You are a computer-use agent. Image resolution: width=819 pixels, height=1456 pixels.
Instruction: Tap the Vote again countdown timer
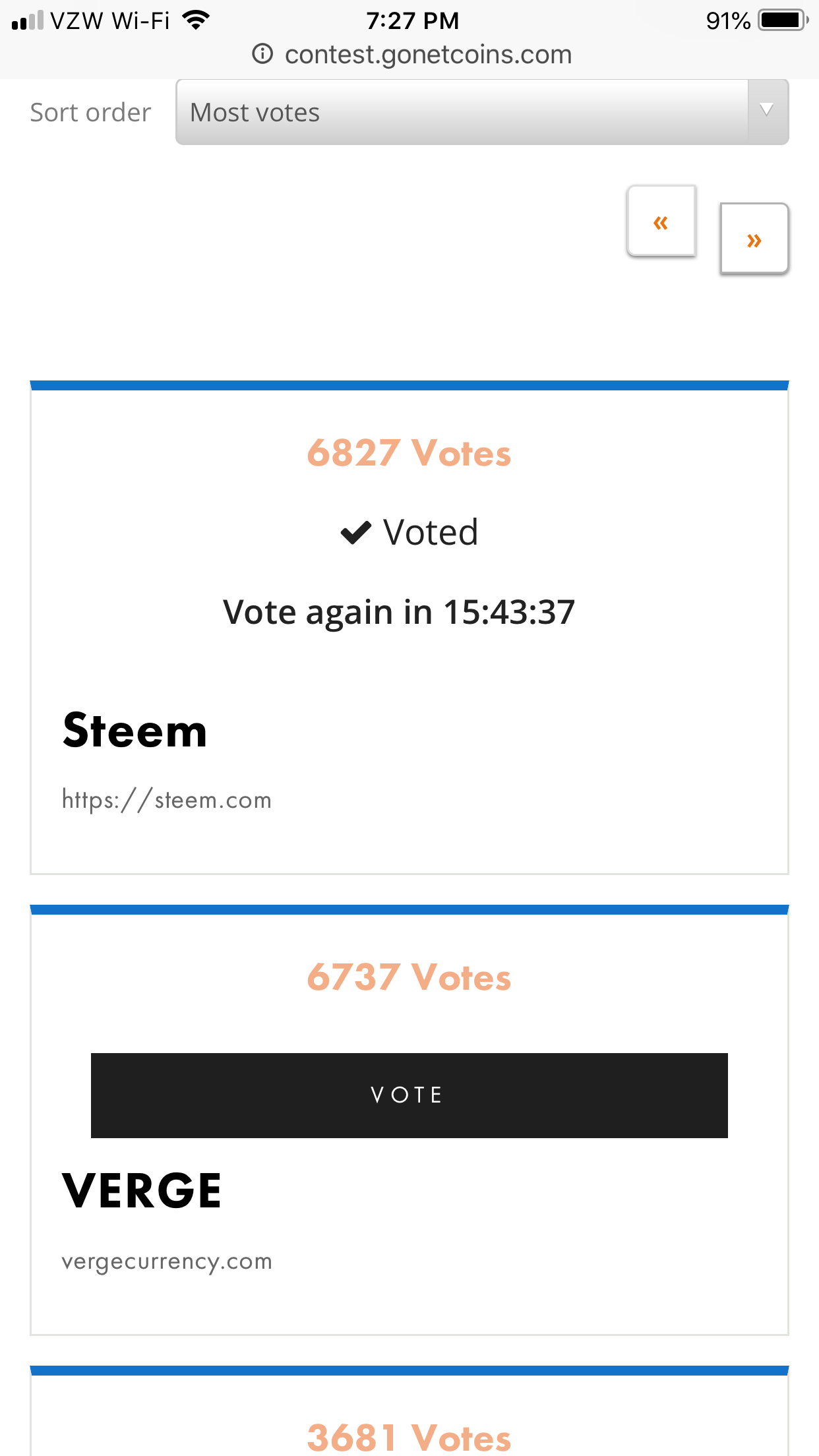tap(399, 613)
